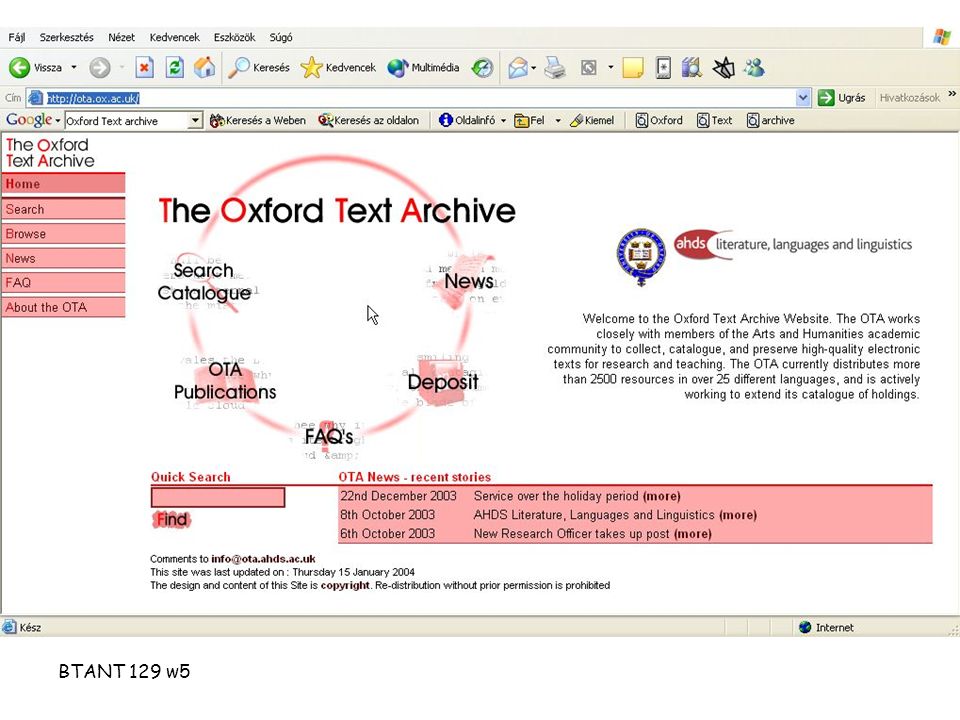This screenshot has width=960, height=720.
Task: Click the Google toolbar logo
Action: (29, 120)
